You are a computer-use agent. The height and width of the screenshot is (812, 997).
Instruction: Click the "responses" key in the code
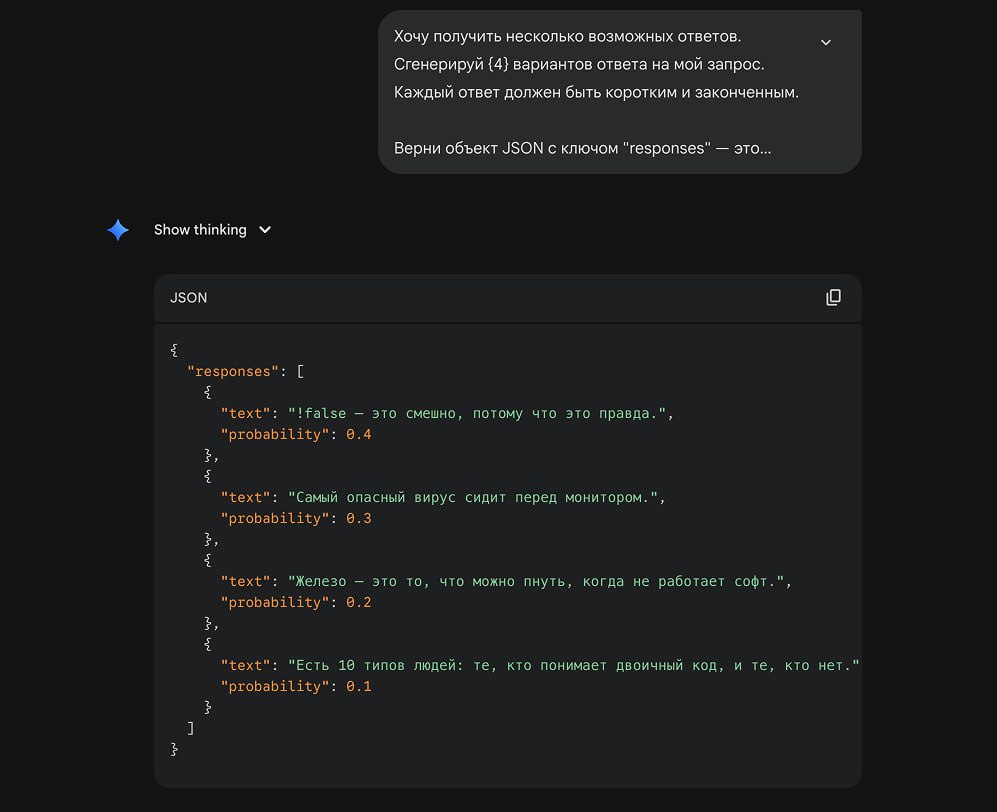coord(233,371)
